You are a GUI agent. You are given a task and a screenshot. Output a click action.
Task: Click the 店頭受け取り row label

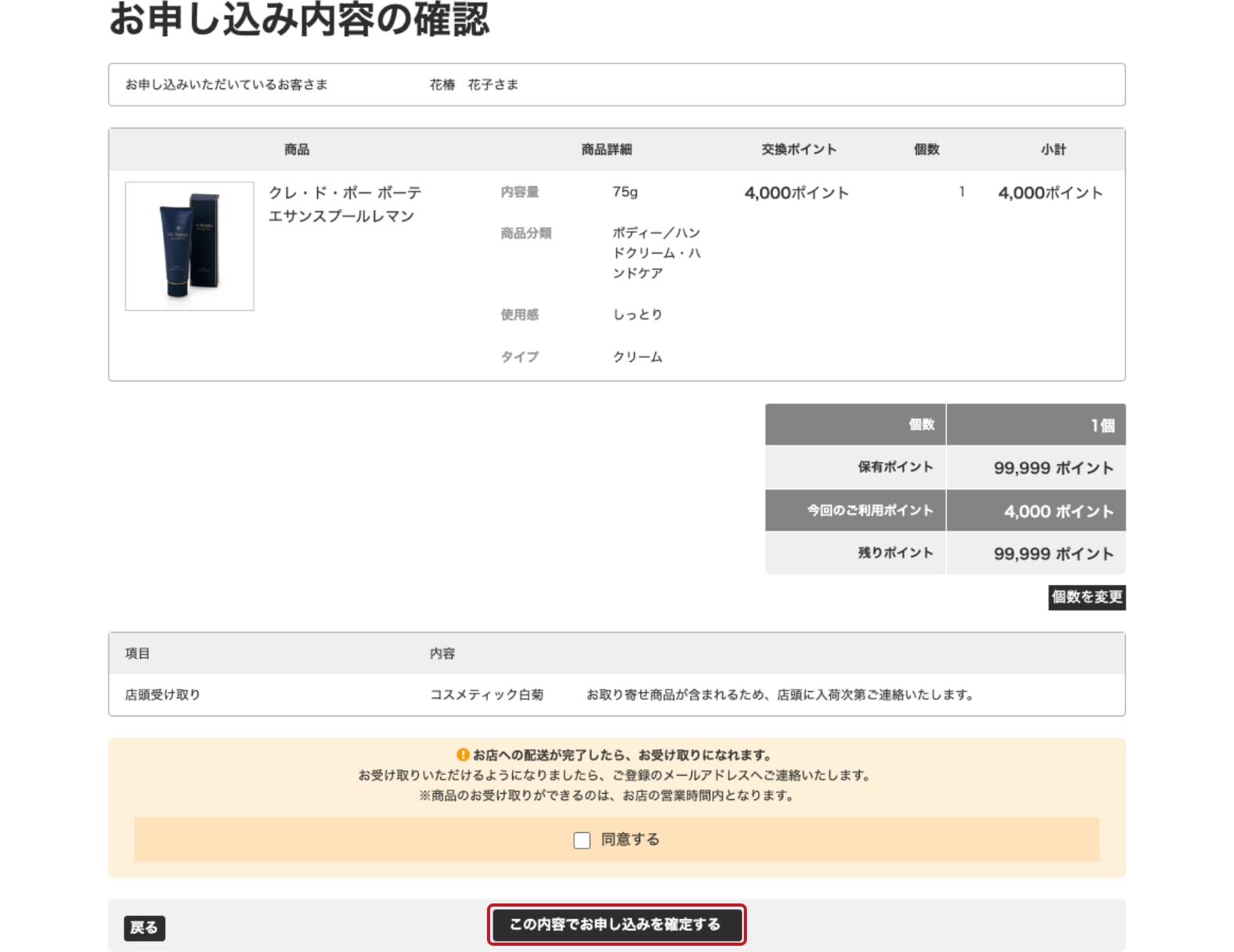tap(163, 695)
